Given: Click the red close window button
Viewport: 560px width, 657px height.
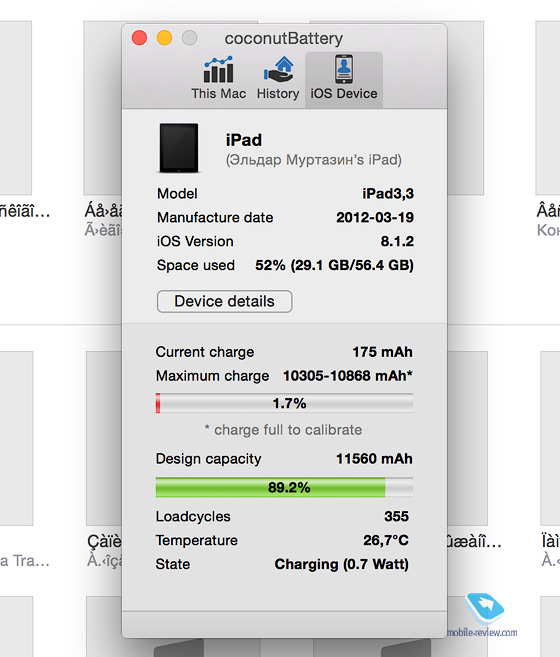Looking at the screenshot, I should point(139,38).
